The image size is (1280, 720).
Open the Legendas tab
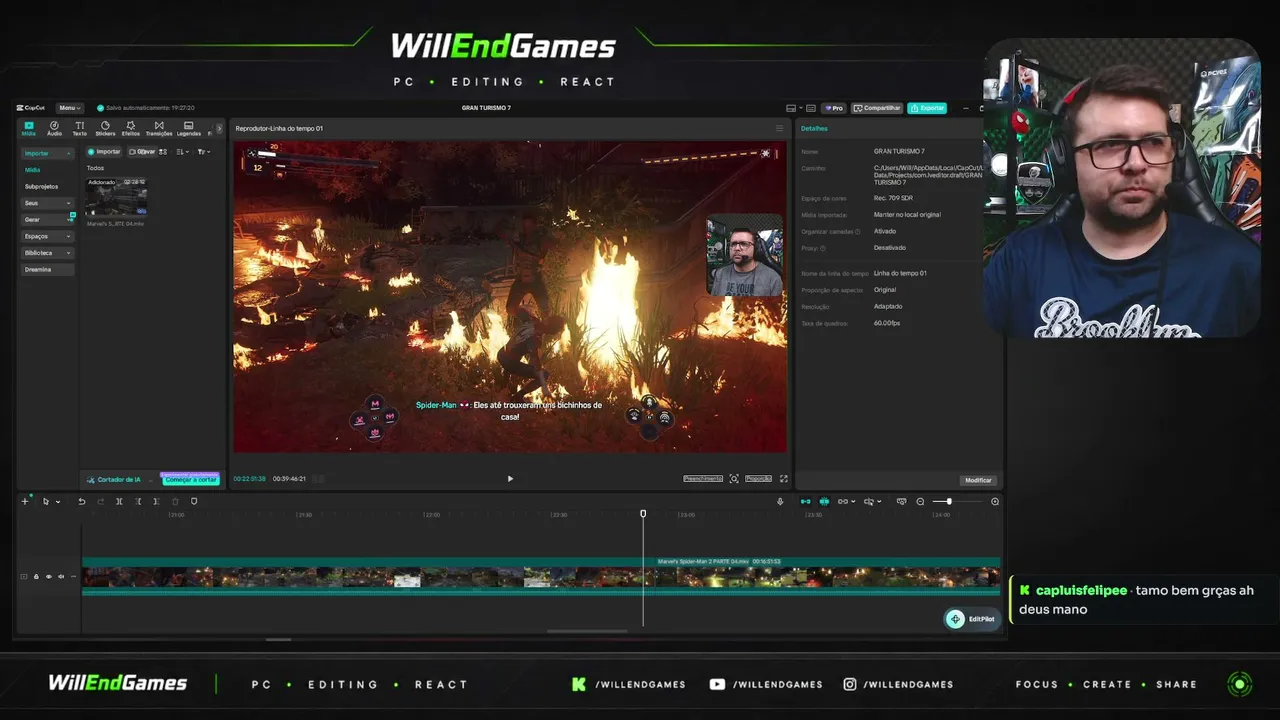(188, 128)
